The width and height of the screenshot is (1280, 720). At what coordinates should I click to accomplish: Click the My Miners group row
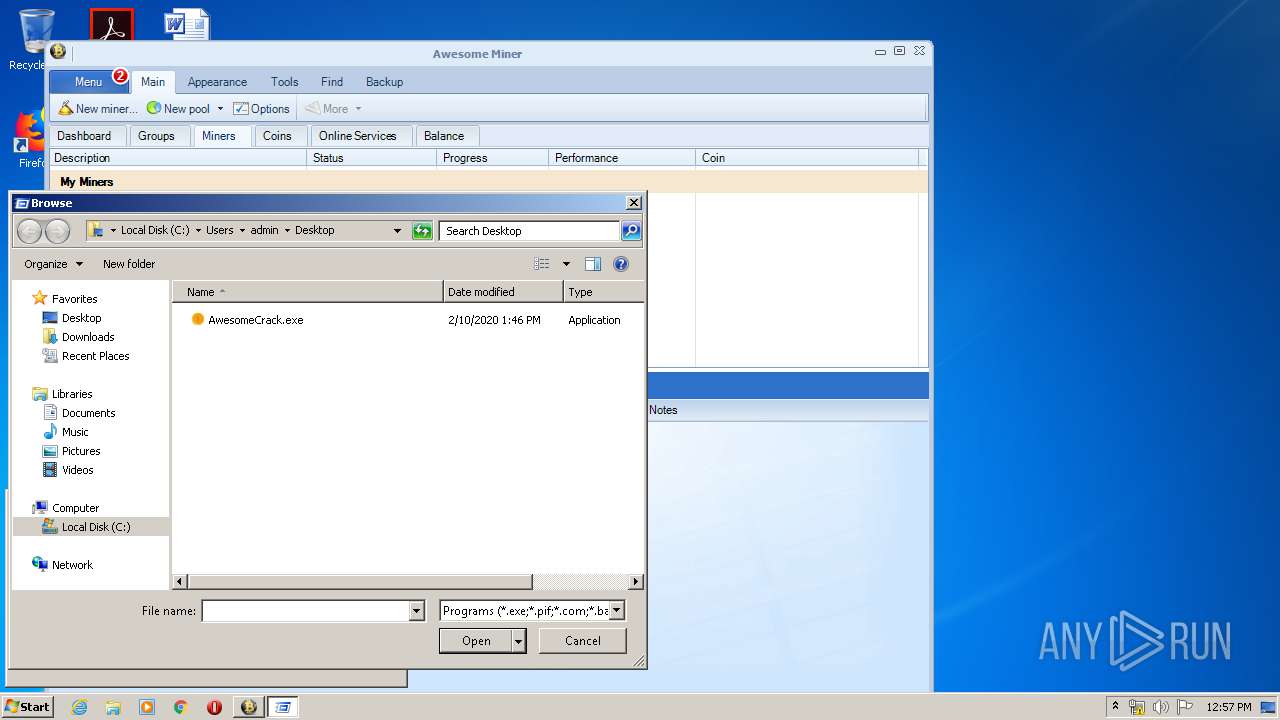tap(489, 182)
